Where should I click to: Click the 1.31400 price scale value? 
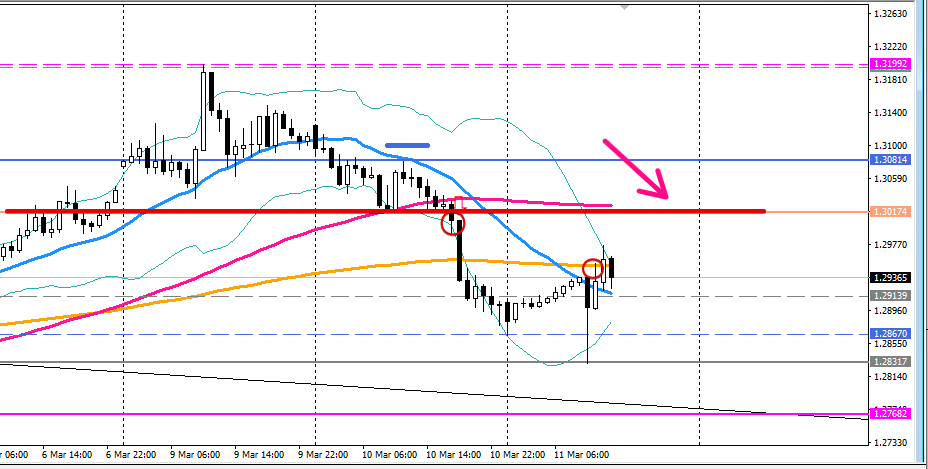(891, 113)
